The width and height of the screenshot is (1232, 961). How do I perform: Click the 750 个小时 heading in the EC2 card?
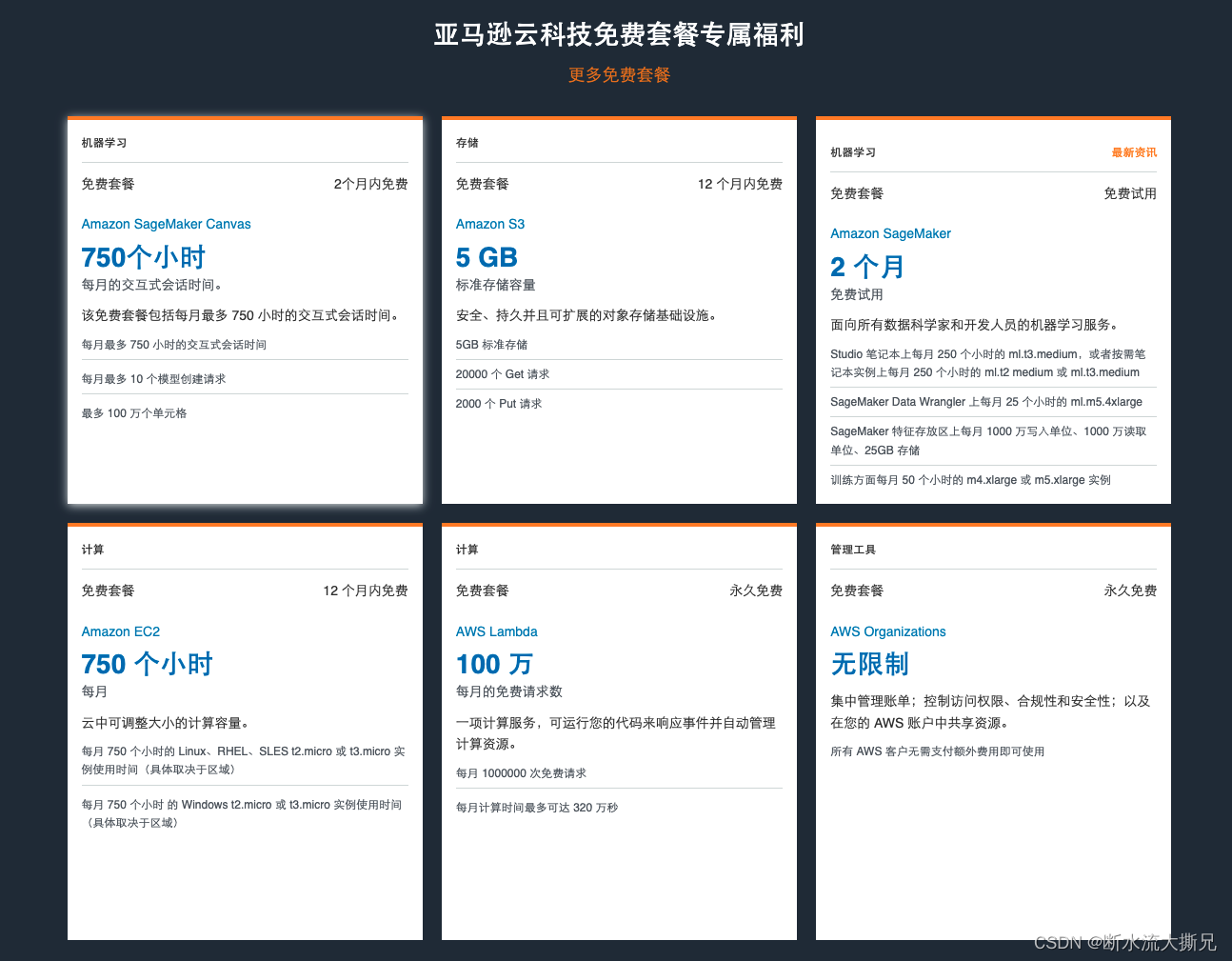(147, 664)
